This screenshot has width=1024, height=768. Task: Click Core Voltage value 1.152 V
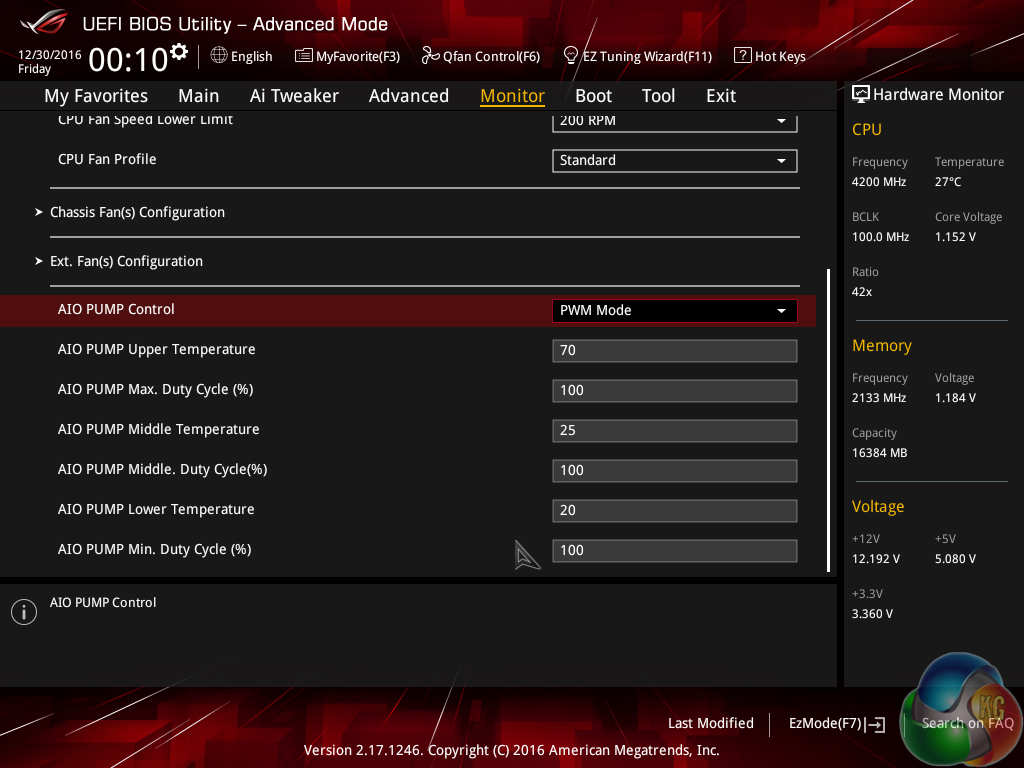click(955, 237)
